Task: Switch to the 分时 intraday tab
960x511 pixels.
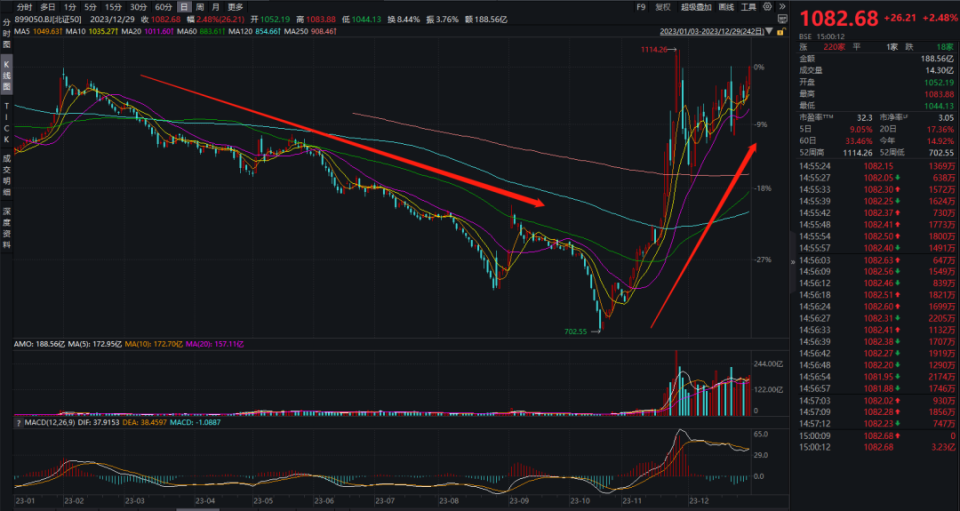Action: click(x=24, y=7)
